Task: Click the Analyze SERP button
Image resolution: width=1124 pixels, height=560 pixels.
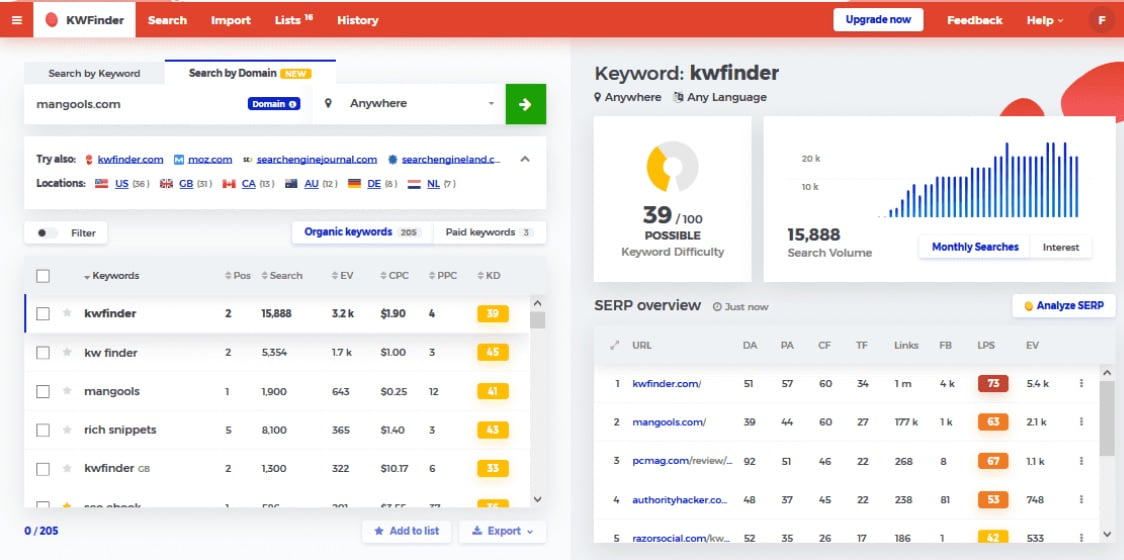Action: click(1063, 306)
